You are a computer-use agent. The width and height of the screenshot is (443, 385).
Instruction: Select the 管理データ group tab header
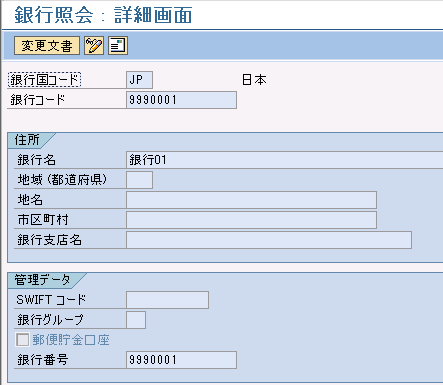tap(43, 280)
